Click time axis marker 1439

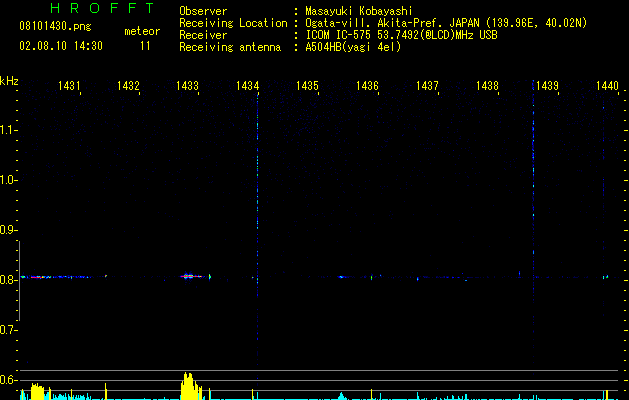[x=547, y=86]
